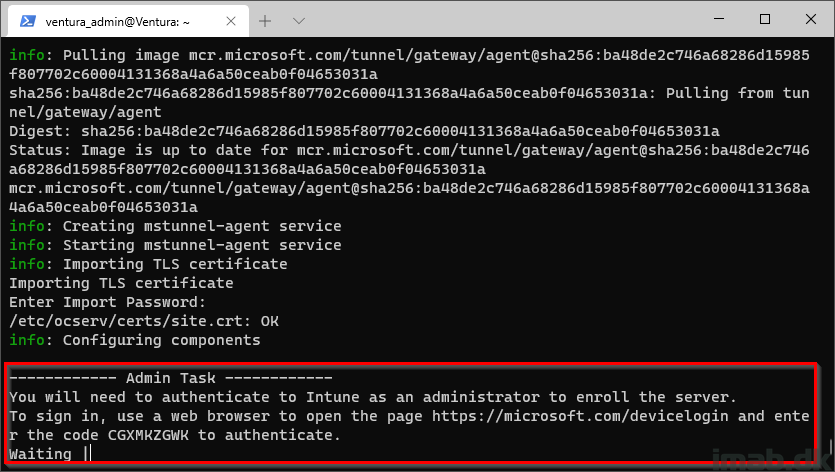
Task: Expand the terminal profiles dropdown chevron
Action: 299,21
